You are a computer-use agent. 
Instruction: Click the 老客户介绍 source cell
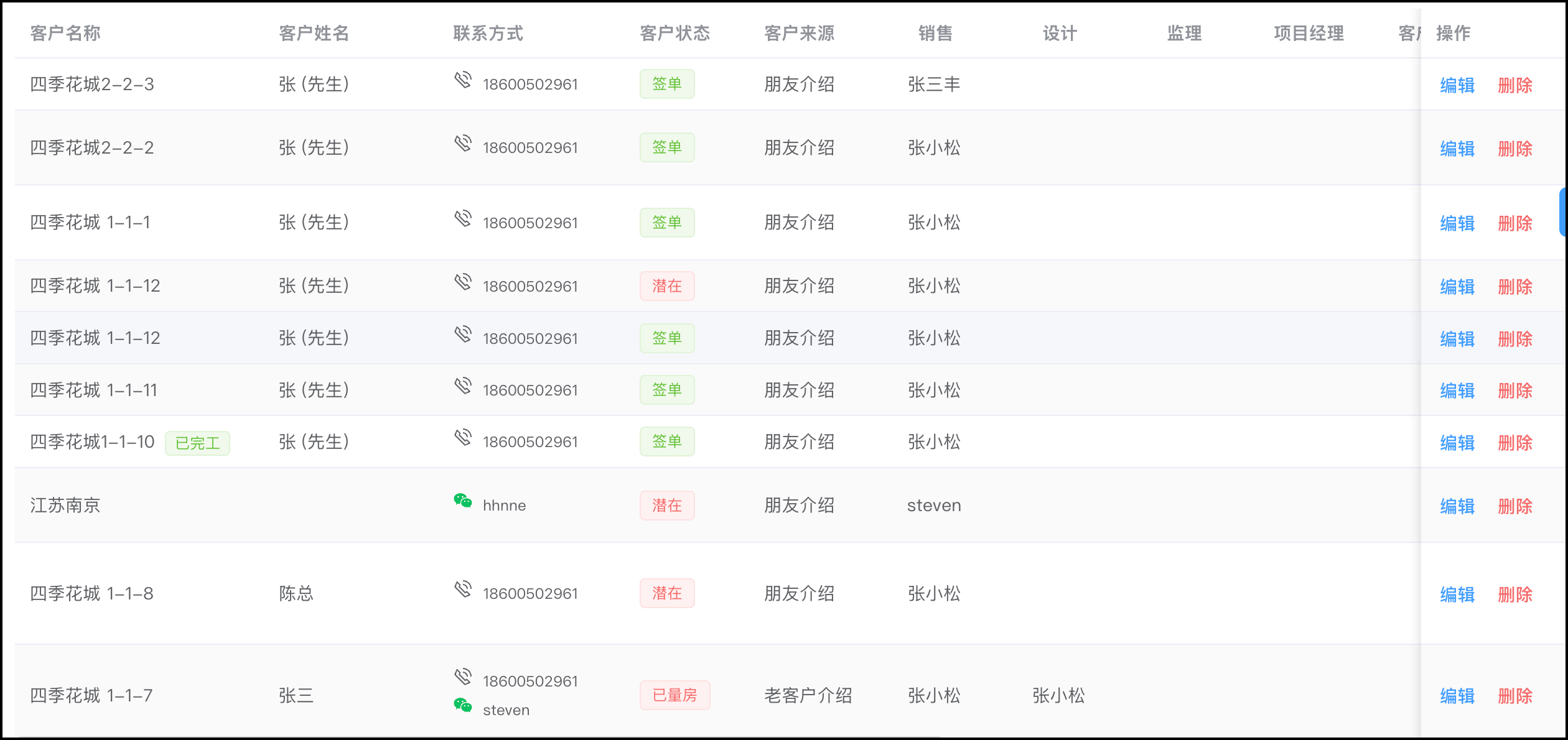click(x=808, y=695)
